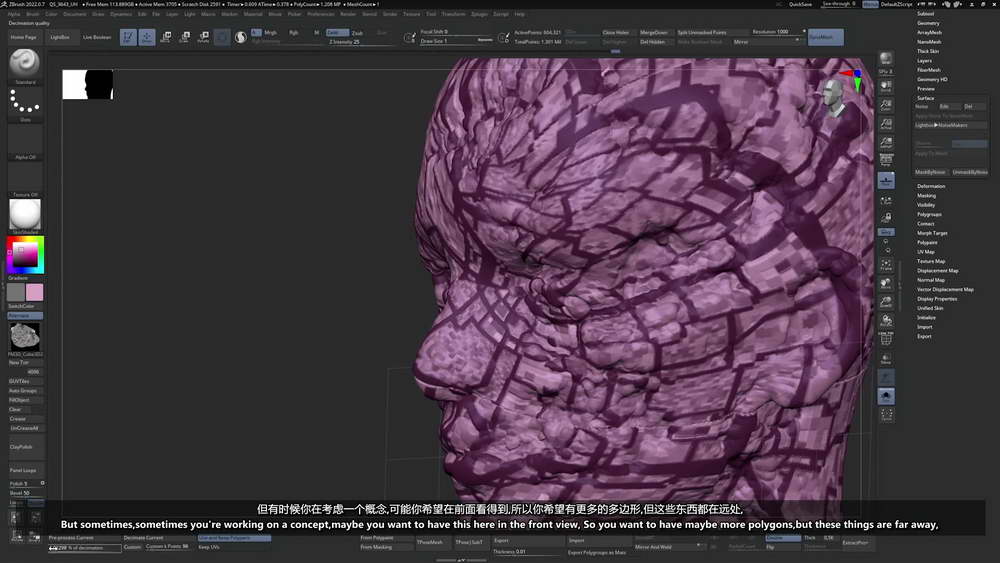Open the Texture Off slot
This screenshot has height=563, width=1000.
25,177
